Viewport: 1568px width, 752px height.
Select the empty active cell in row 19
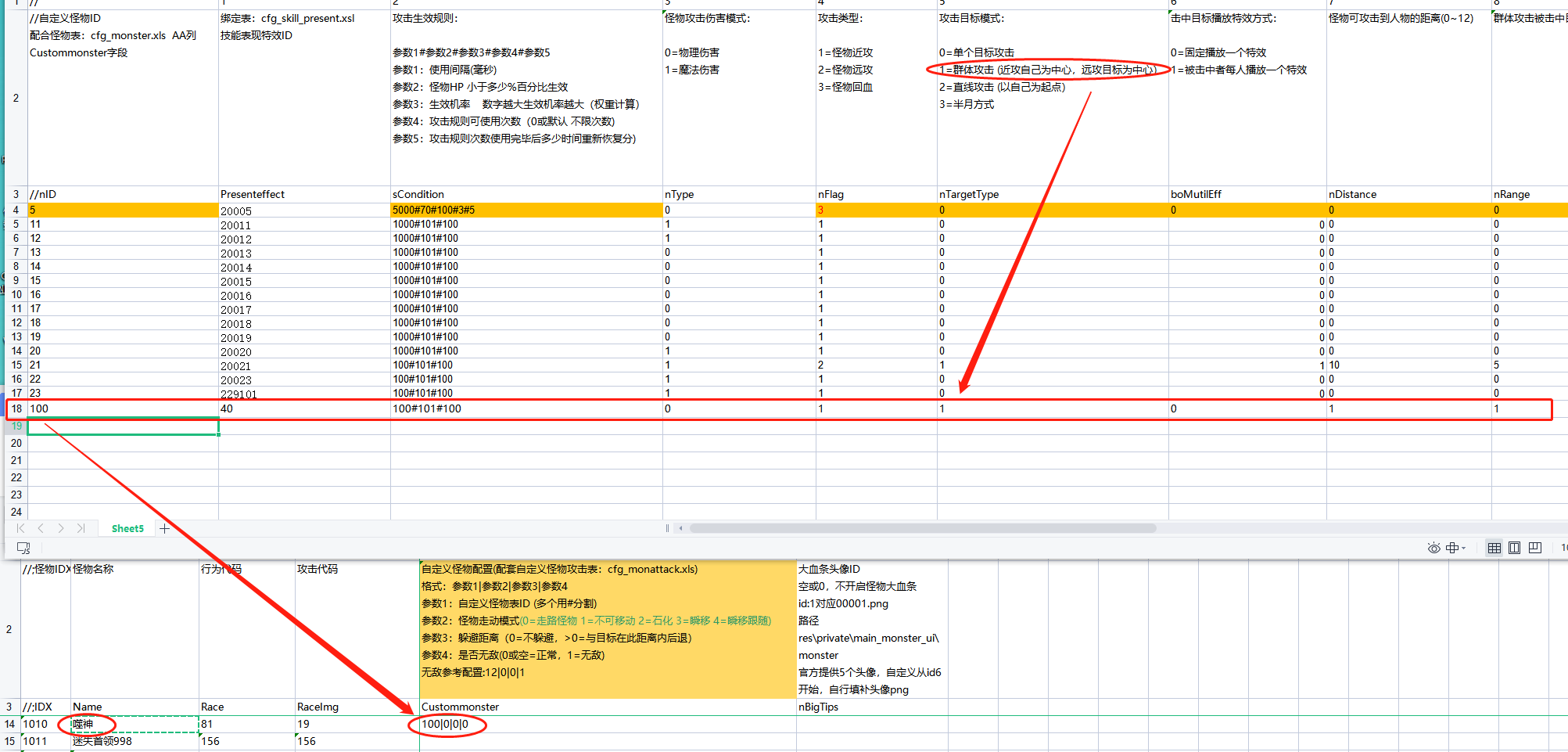(x=124, y=426)
